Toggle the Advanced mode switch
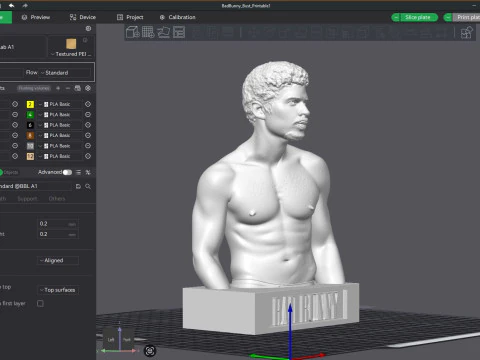The width and height of the screenshot is (480, 360). [67, 172]
